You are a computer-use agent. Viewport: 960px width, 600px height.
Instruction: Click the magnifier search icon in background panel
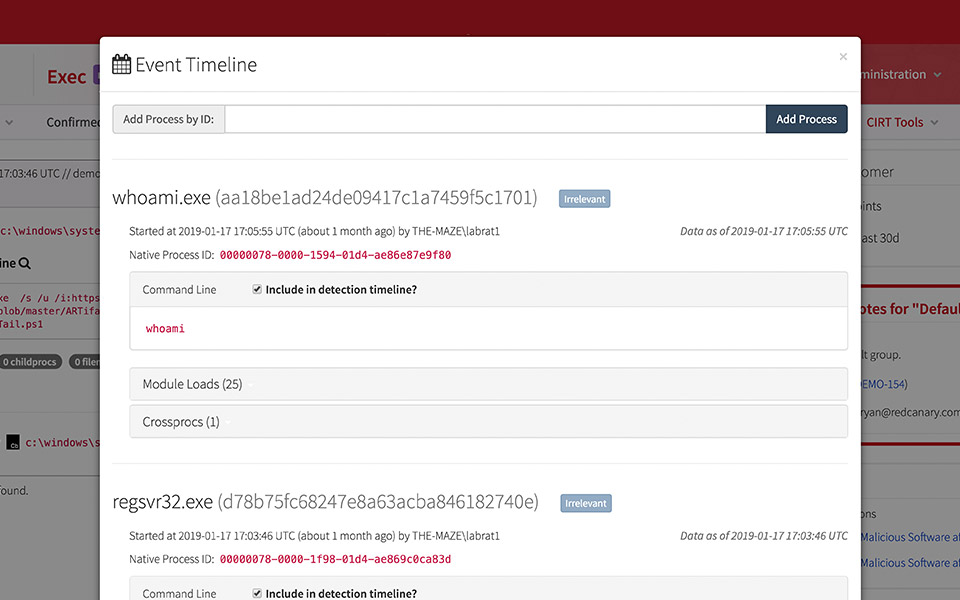tap(25, 263)
